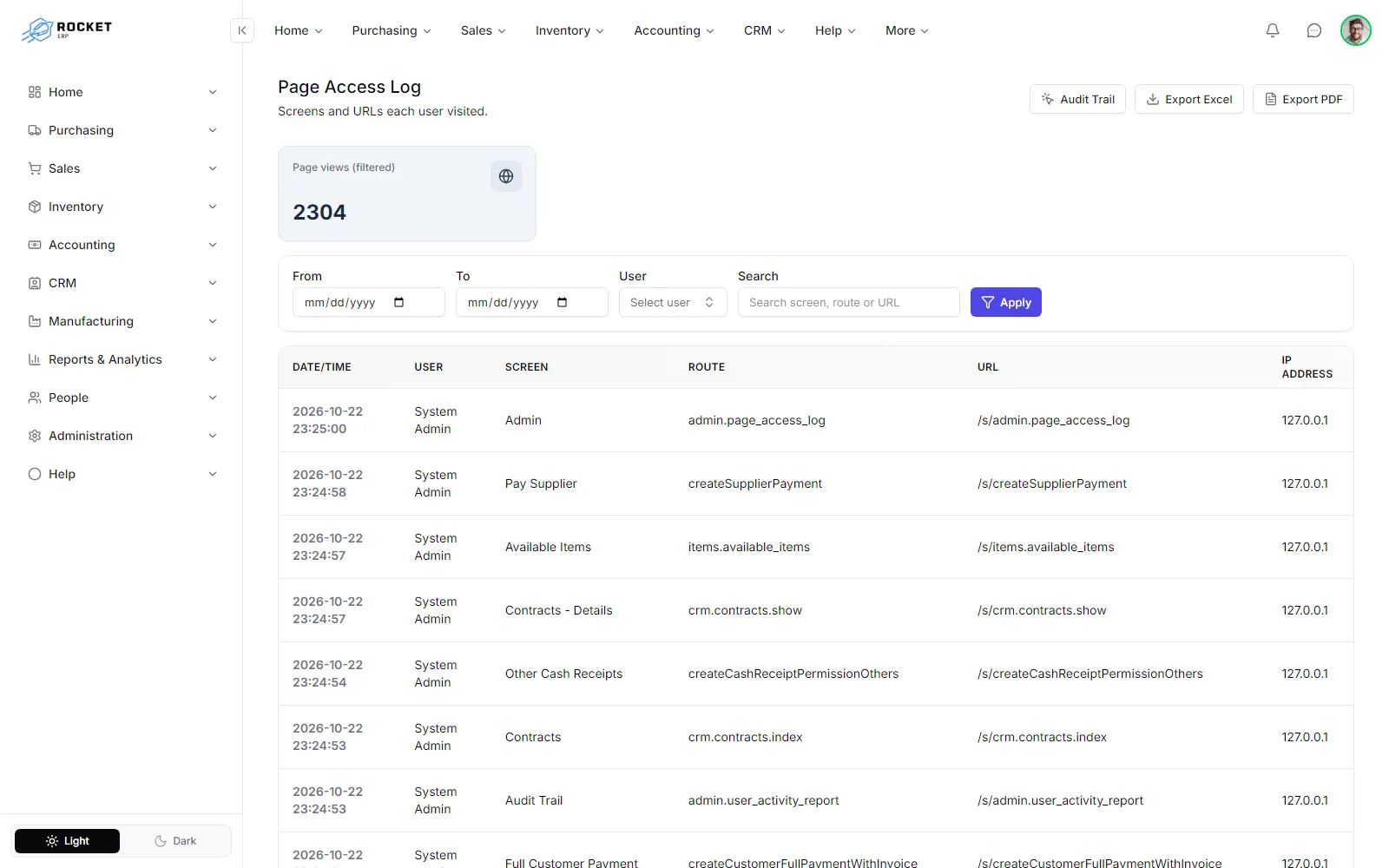Switch to Dark theme
Screen dimensions: 1389x868
coord(175,841)
